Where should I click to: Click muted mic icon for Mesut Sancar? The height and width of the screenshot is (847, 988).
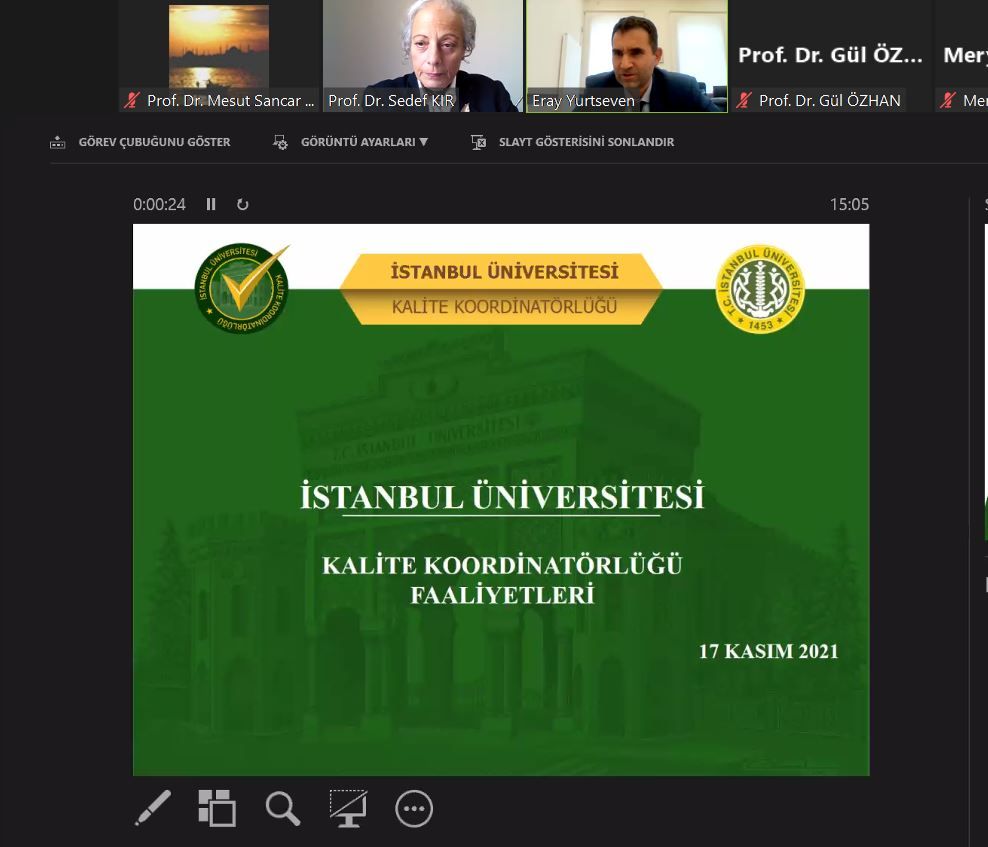pyautogui.click(x=132, y=101)
